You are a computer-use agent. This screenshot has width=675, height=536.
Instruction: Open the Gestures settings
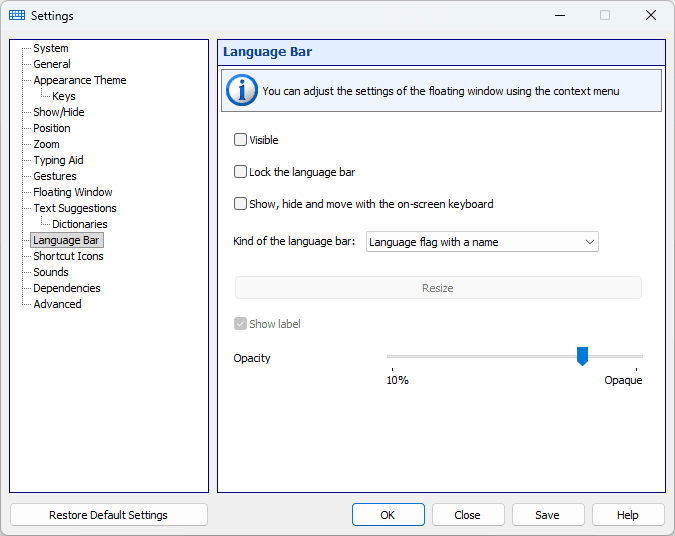(55, 176)
